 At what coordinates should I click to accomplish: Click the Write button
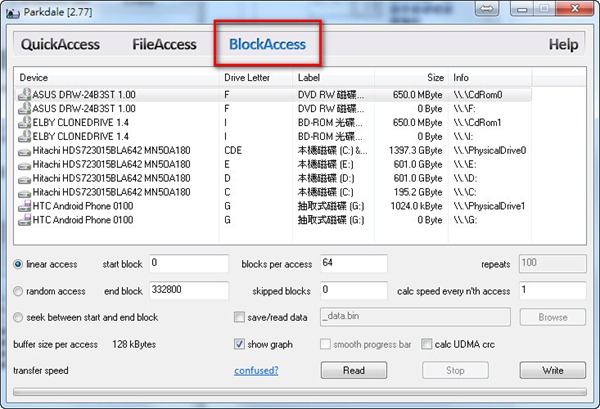tap(553, 370)
